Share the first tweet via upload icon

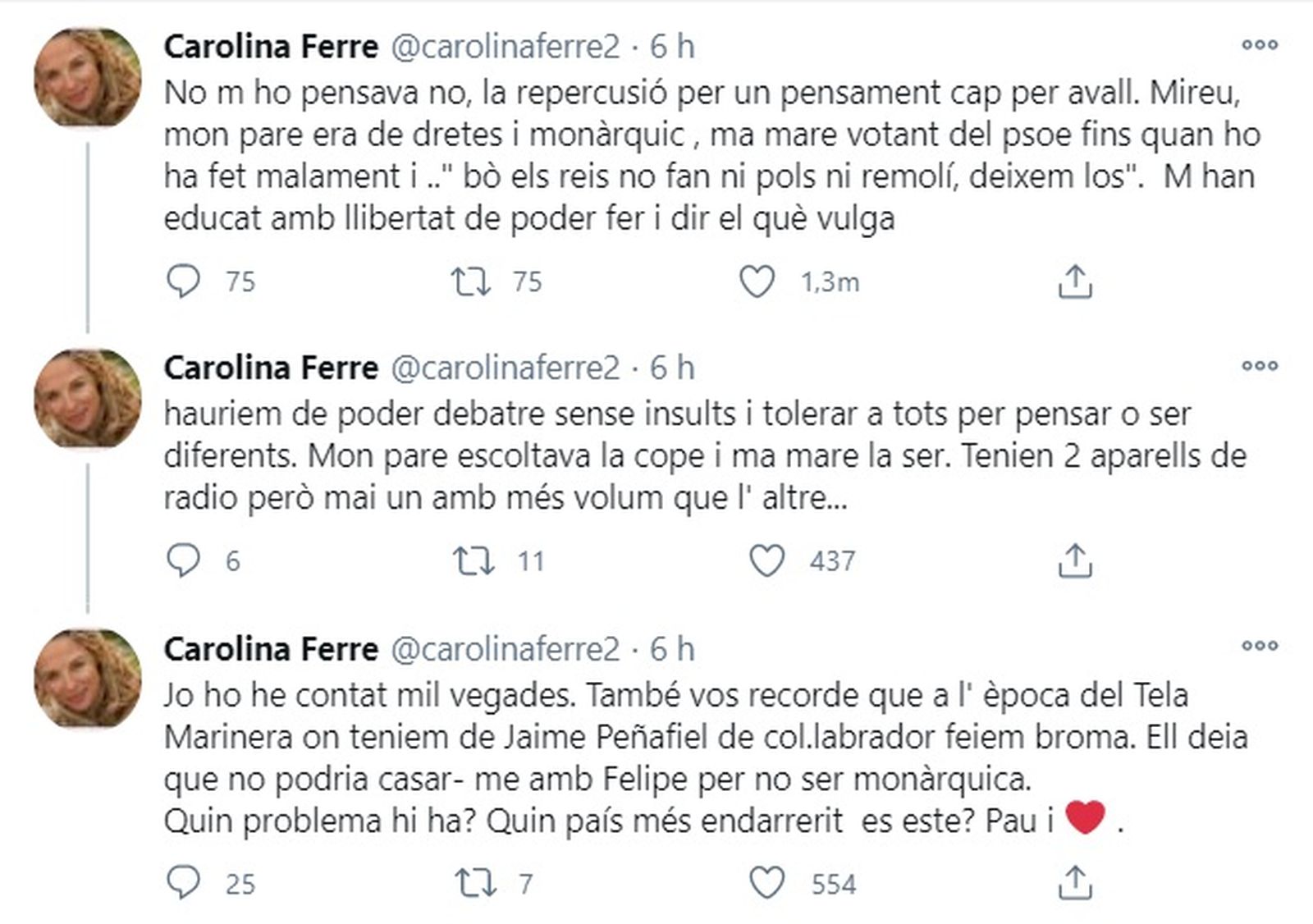pos(1075,281)
